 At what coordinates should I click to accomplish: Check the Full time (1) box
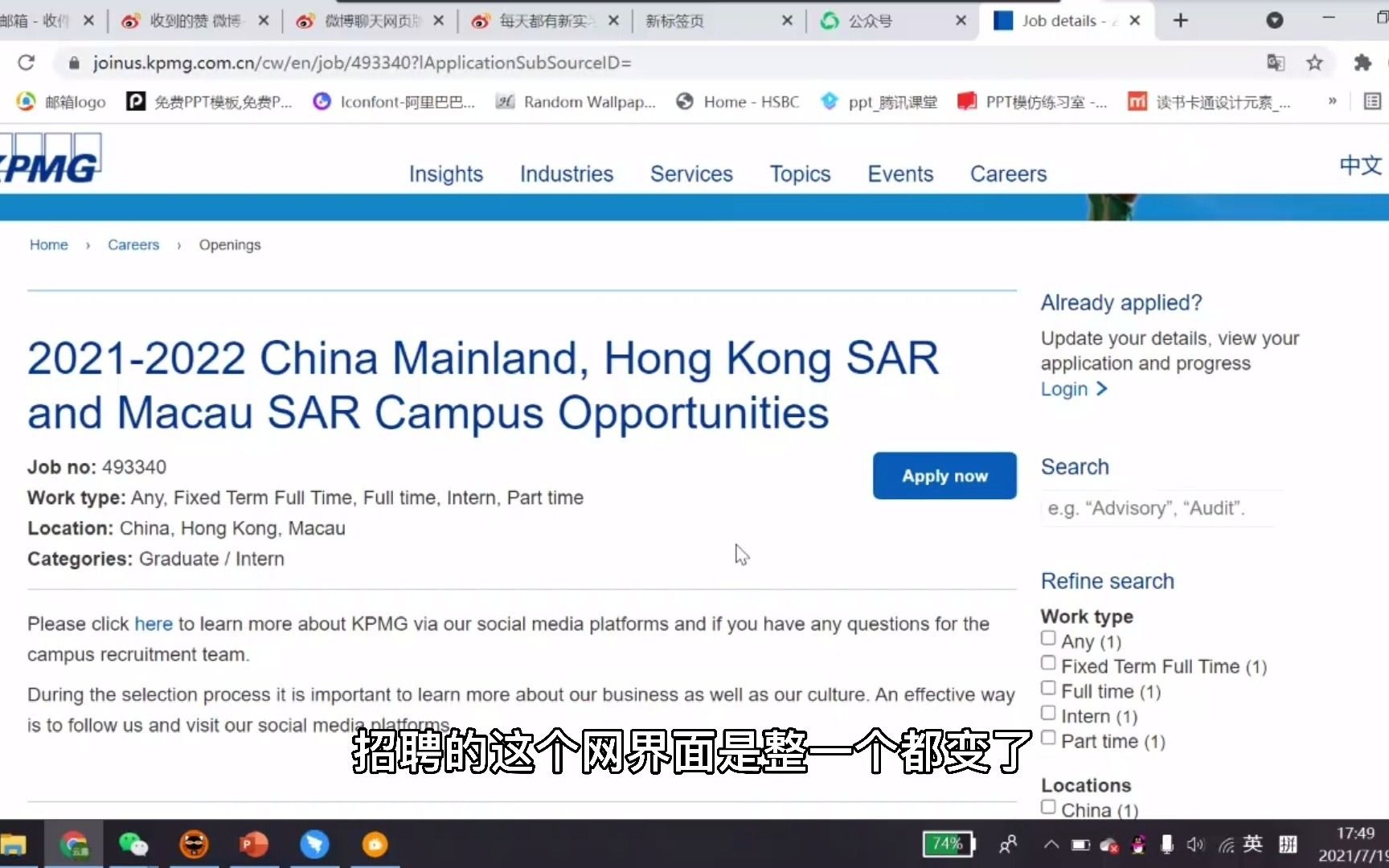click(x=1048, y=688)
